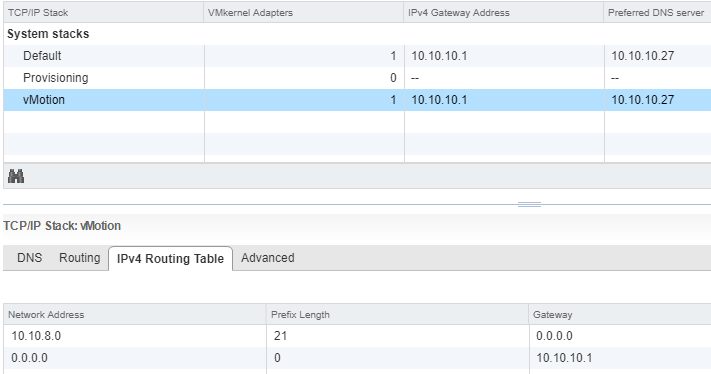The height and width of the screenshot is (374, 711).
Task: Select the Default TCP/IP stack row
Action: (357, 56)
